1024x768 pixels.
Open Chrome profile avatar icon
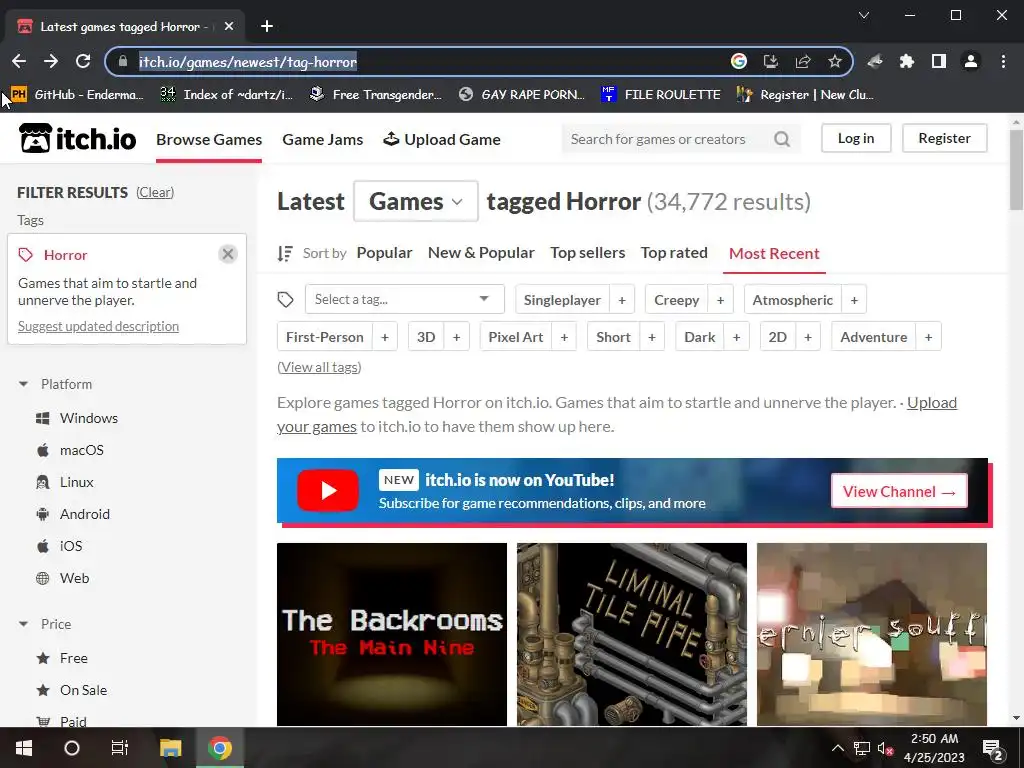971,61
